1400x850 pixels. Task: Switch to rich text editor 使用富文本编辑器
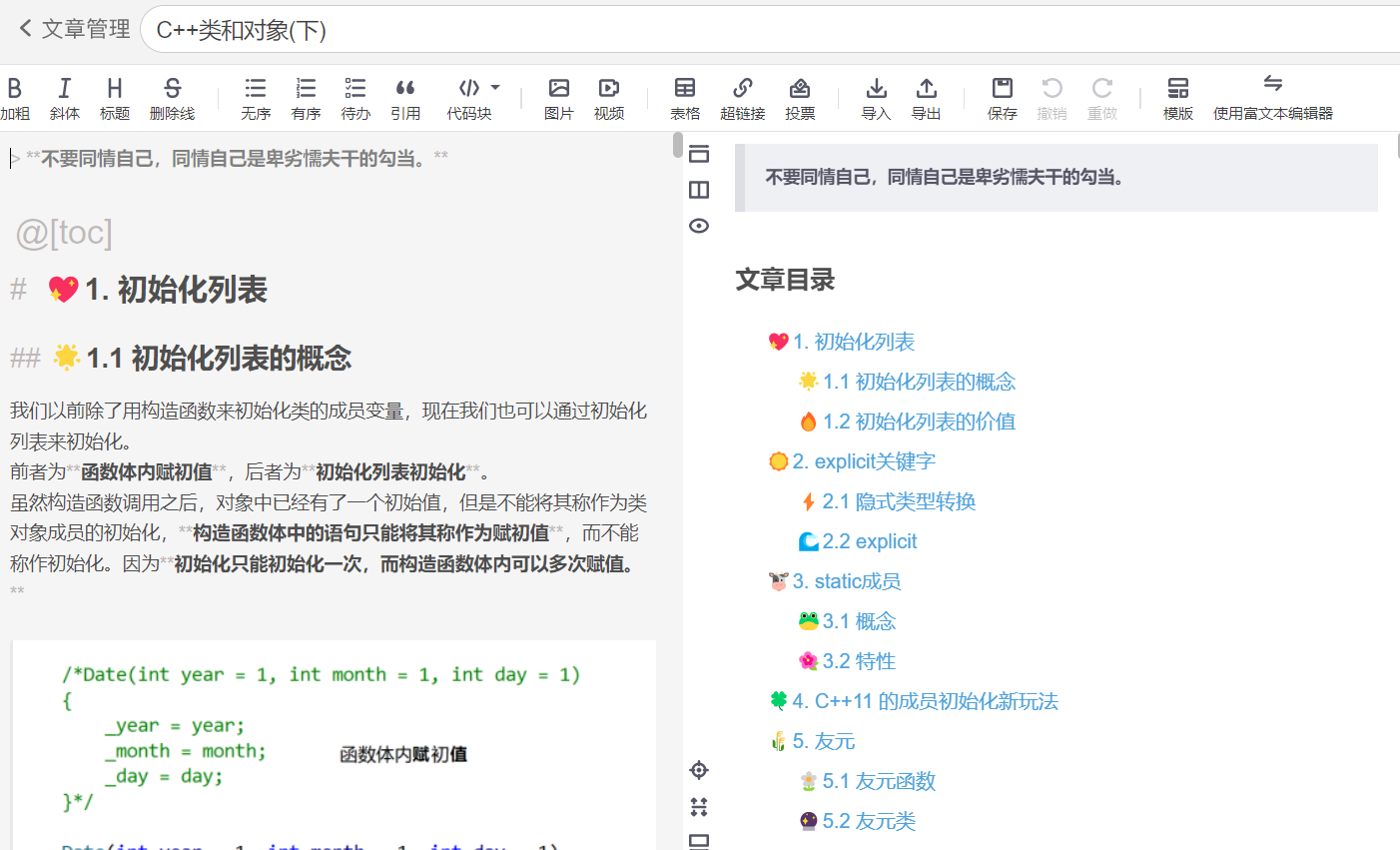click(x=1273, y=99)
